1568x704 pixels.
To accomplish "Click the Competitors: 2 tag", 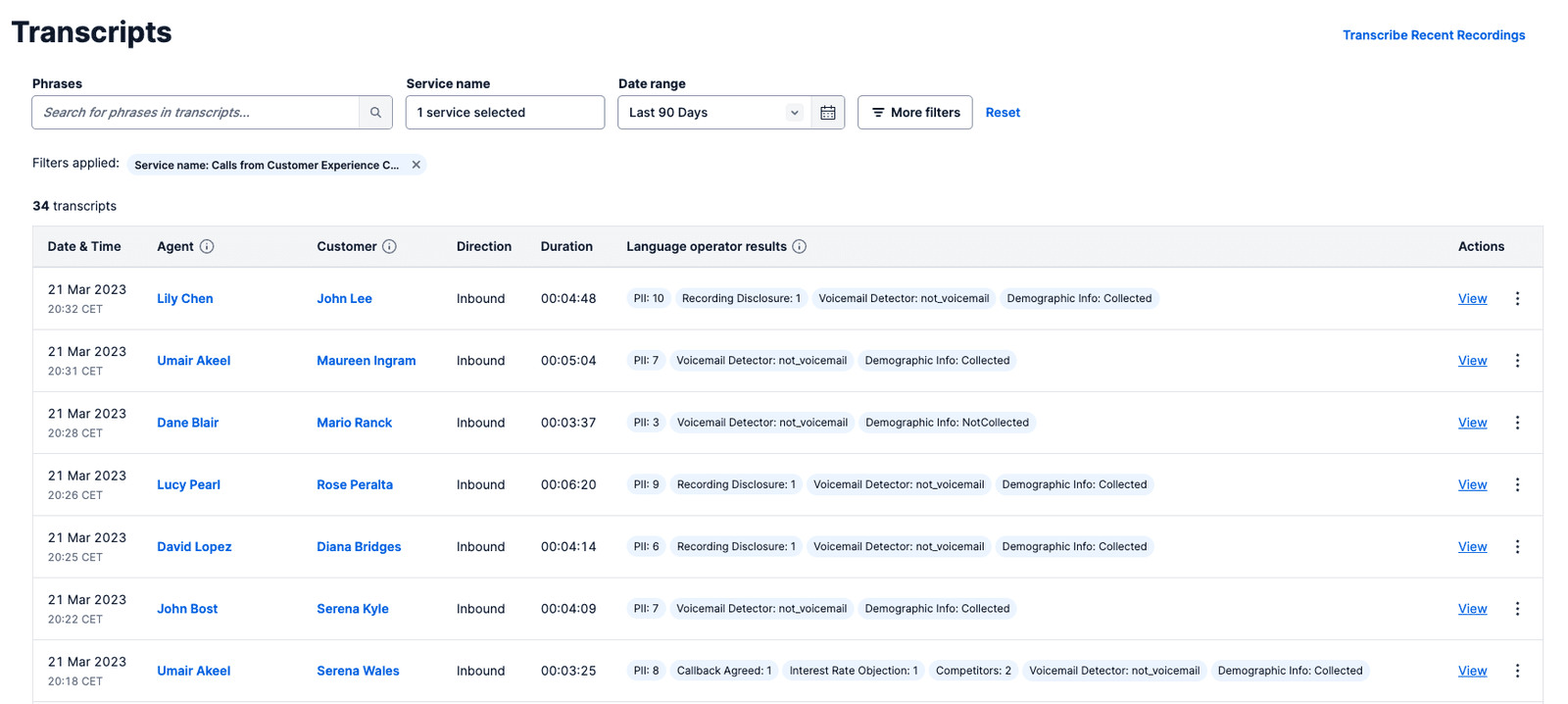I will click(973, 671).
